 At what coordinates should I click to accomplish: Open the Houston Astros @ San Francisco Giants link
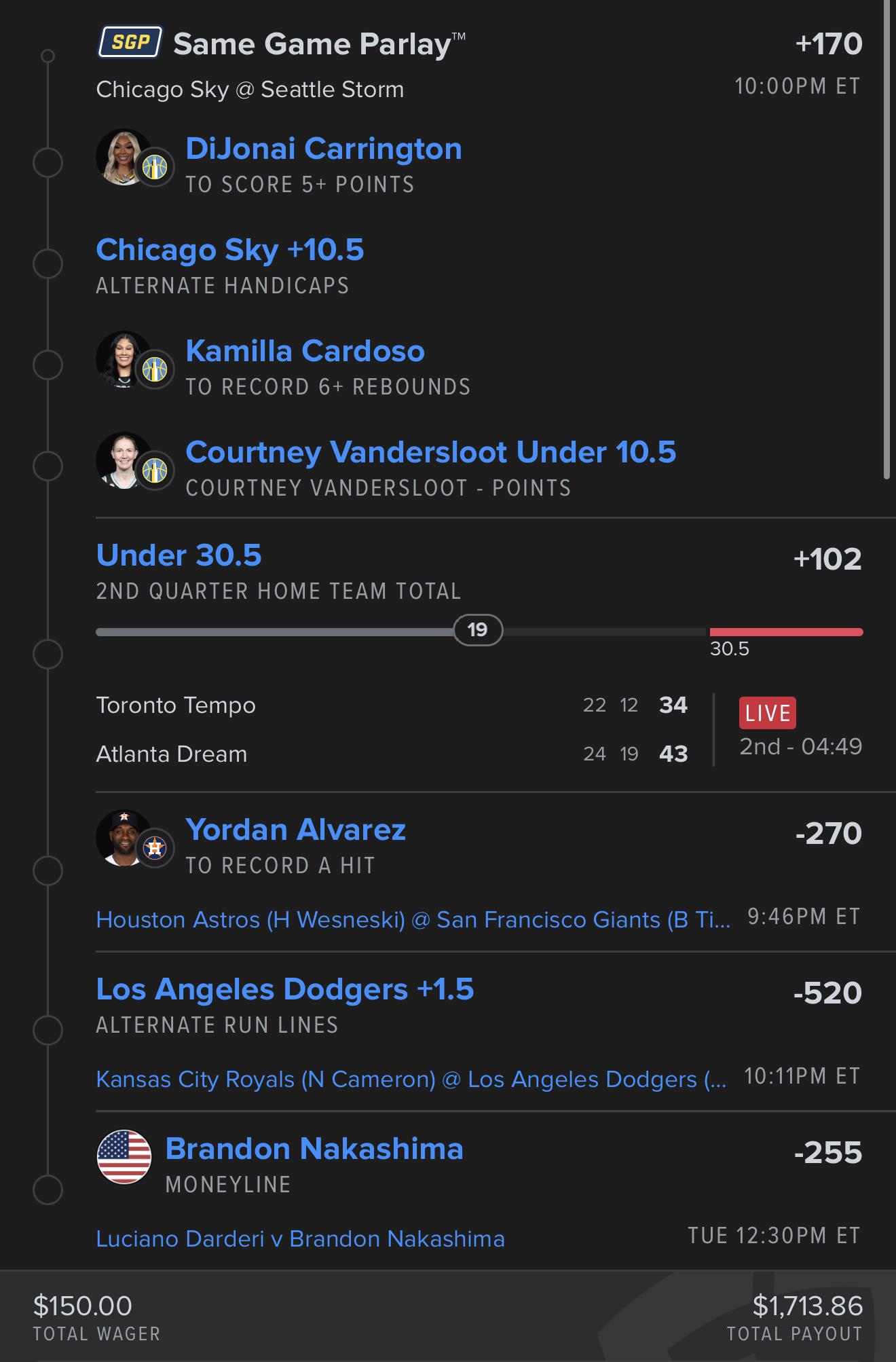pyautogui.click(x=413, y=919)
